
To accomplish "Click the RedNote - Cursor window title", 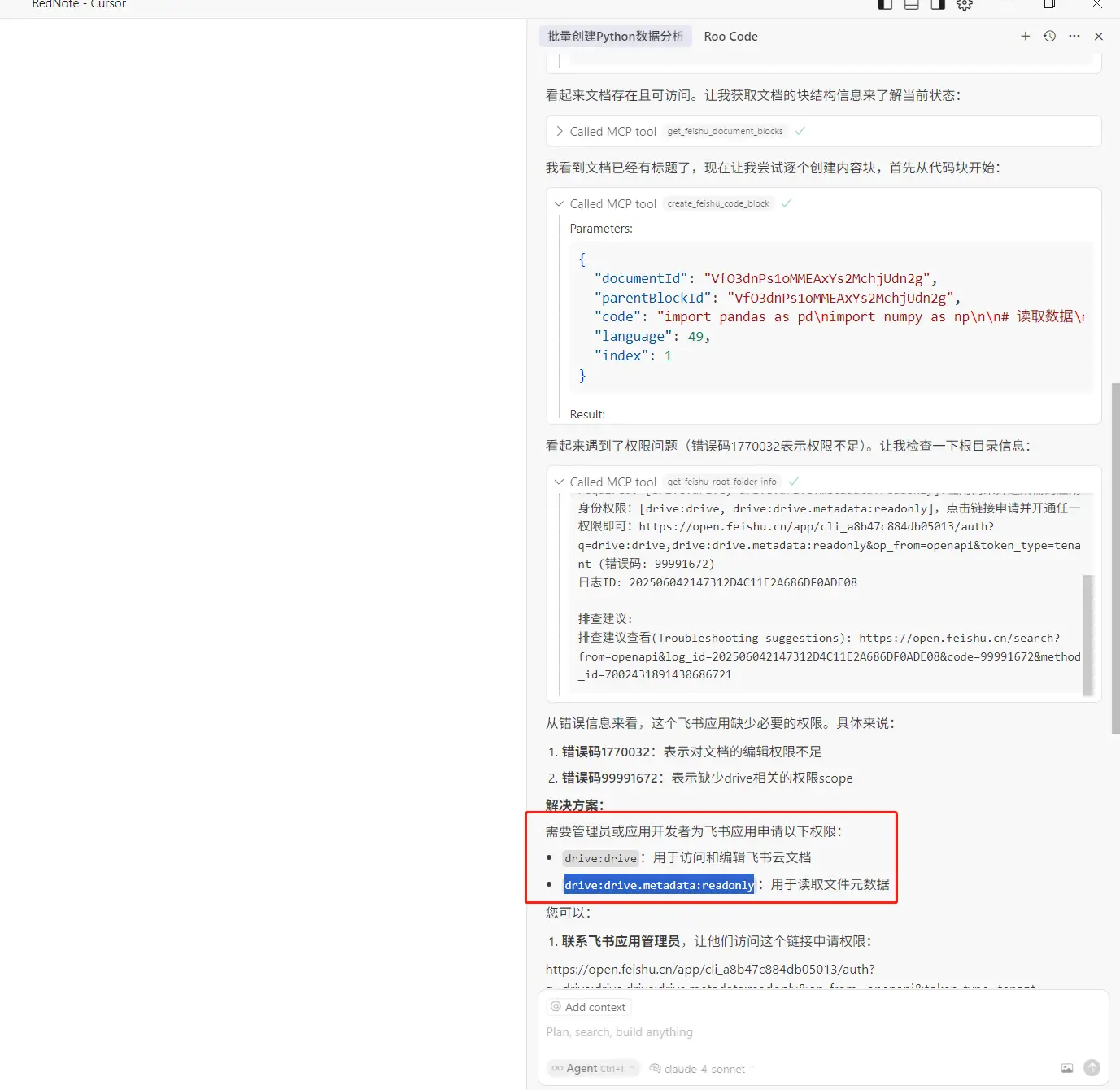I will coord(79,4).
